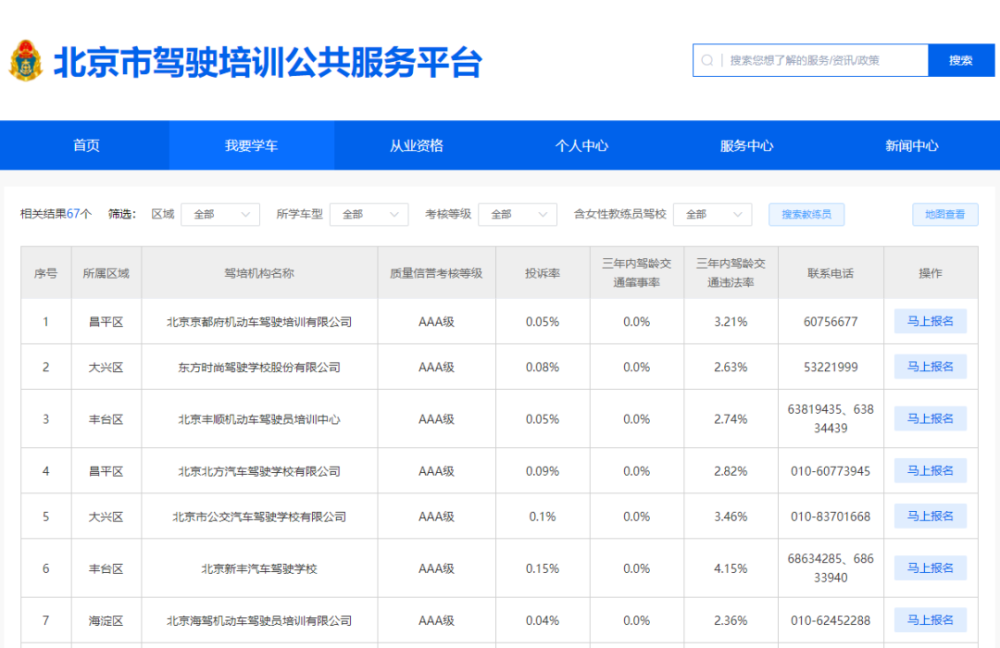Click the 序号 column header
The width and height of the screenshot is (1000, 648).
point(46,273)
